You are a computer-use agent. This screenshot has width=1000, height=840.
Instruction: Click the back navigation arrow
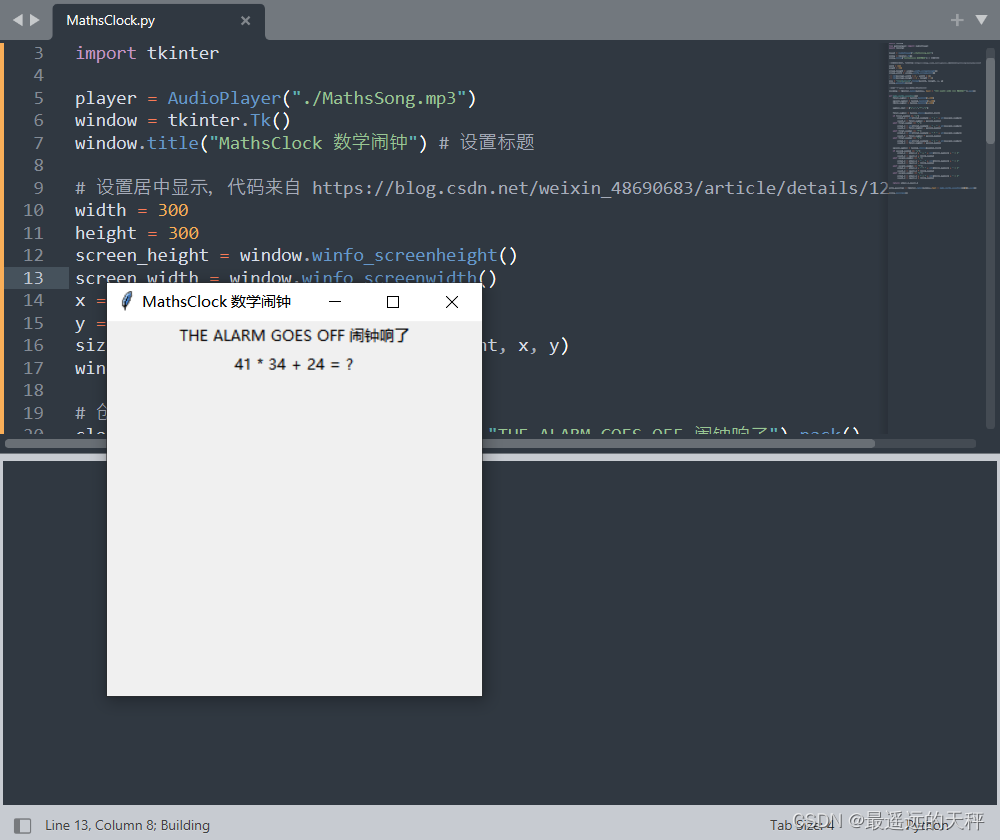coord(16,18)
